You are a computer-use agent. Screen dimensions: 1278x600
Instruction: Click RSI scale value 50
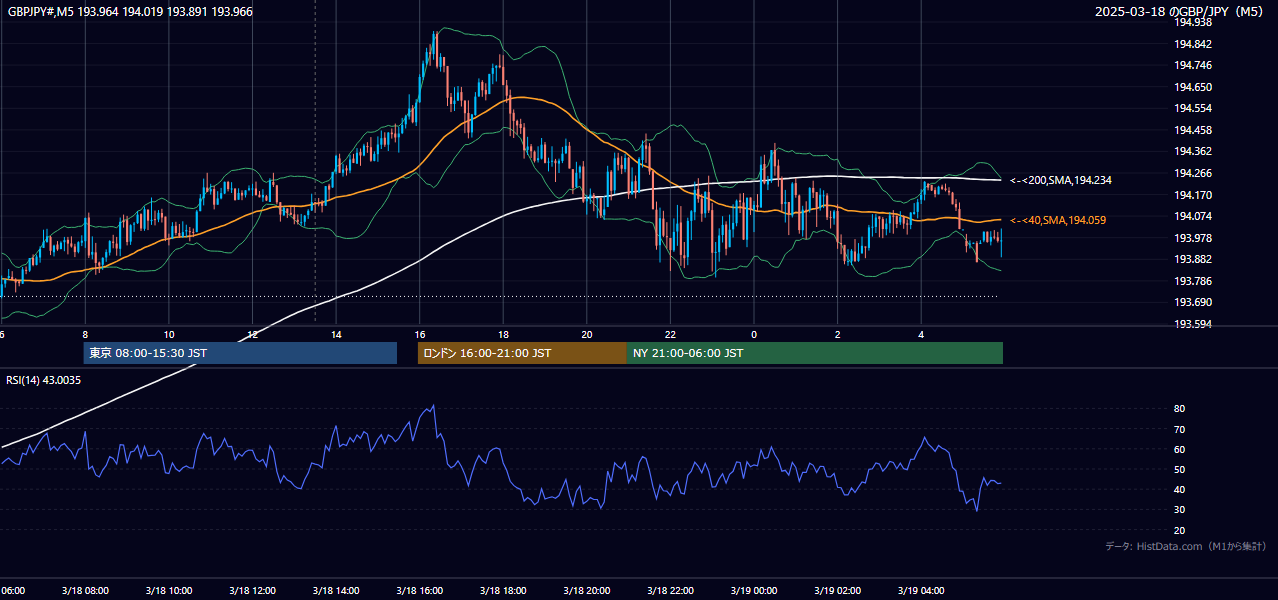1179,469
